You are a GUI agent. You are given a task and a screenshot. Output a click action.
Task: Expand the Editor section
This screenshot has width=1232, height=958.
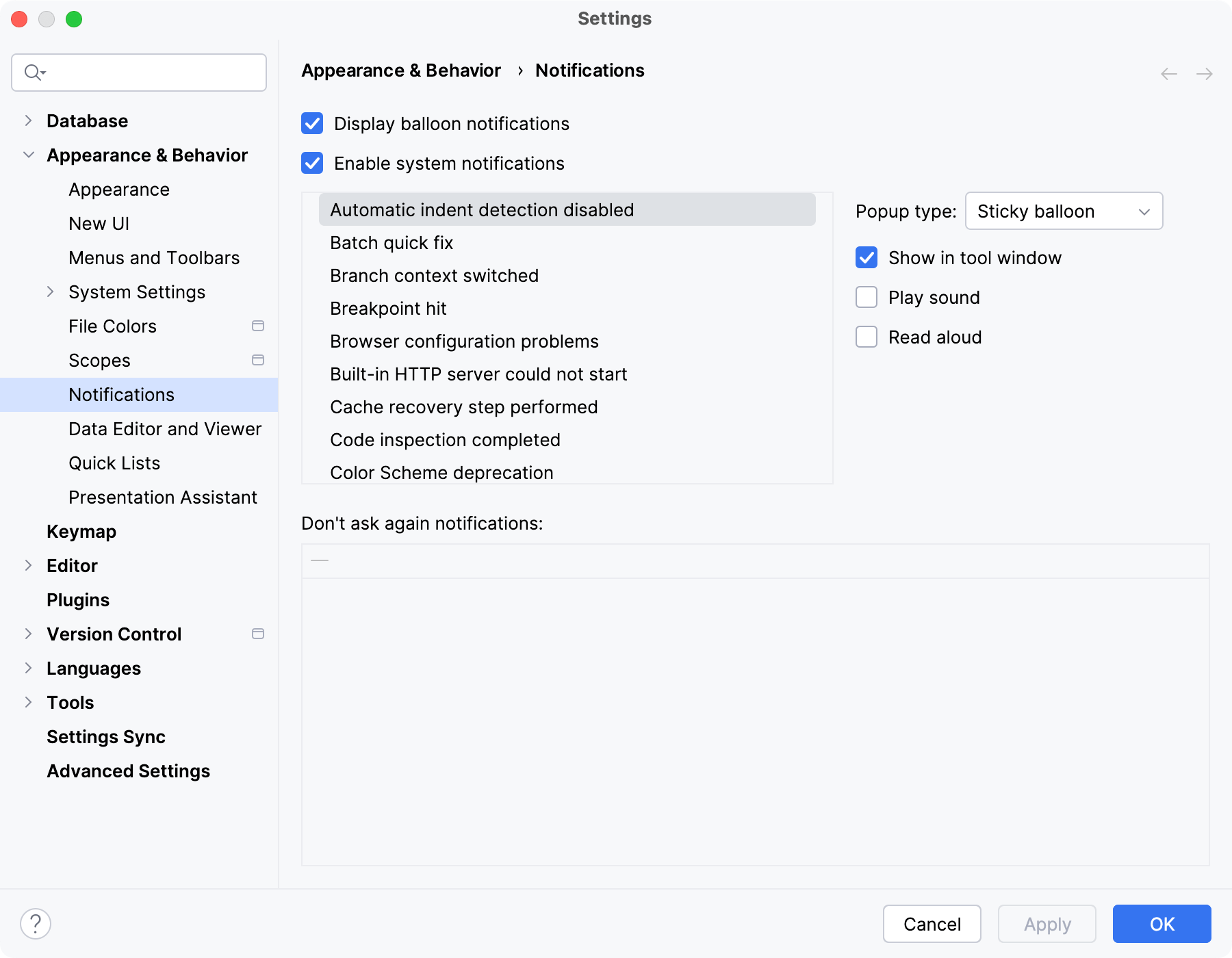coord(28,565)
